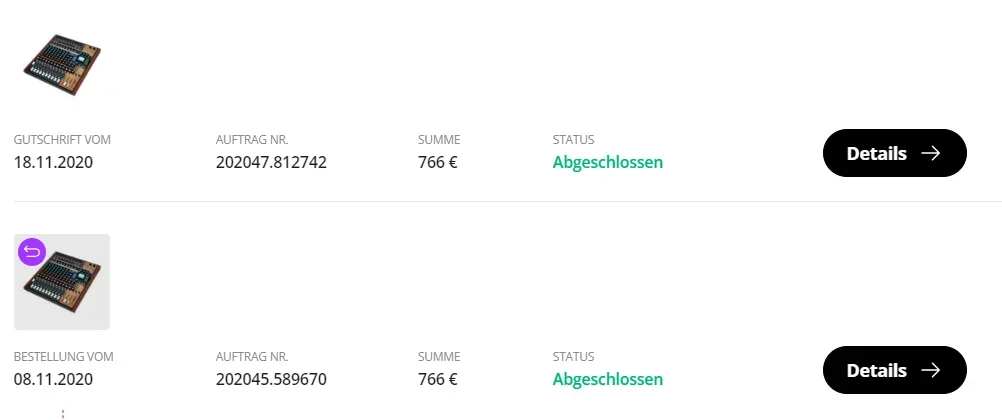Image resolution: width=1002 pixels, height=420 pixels.
Task: Click "Status" label in the 08.11.2020 order row
Action: pyautogui.click(x=573, y=357)
